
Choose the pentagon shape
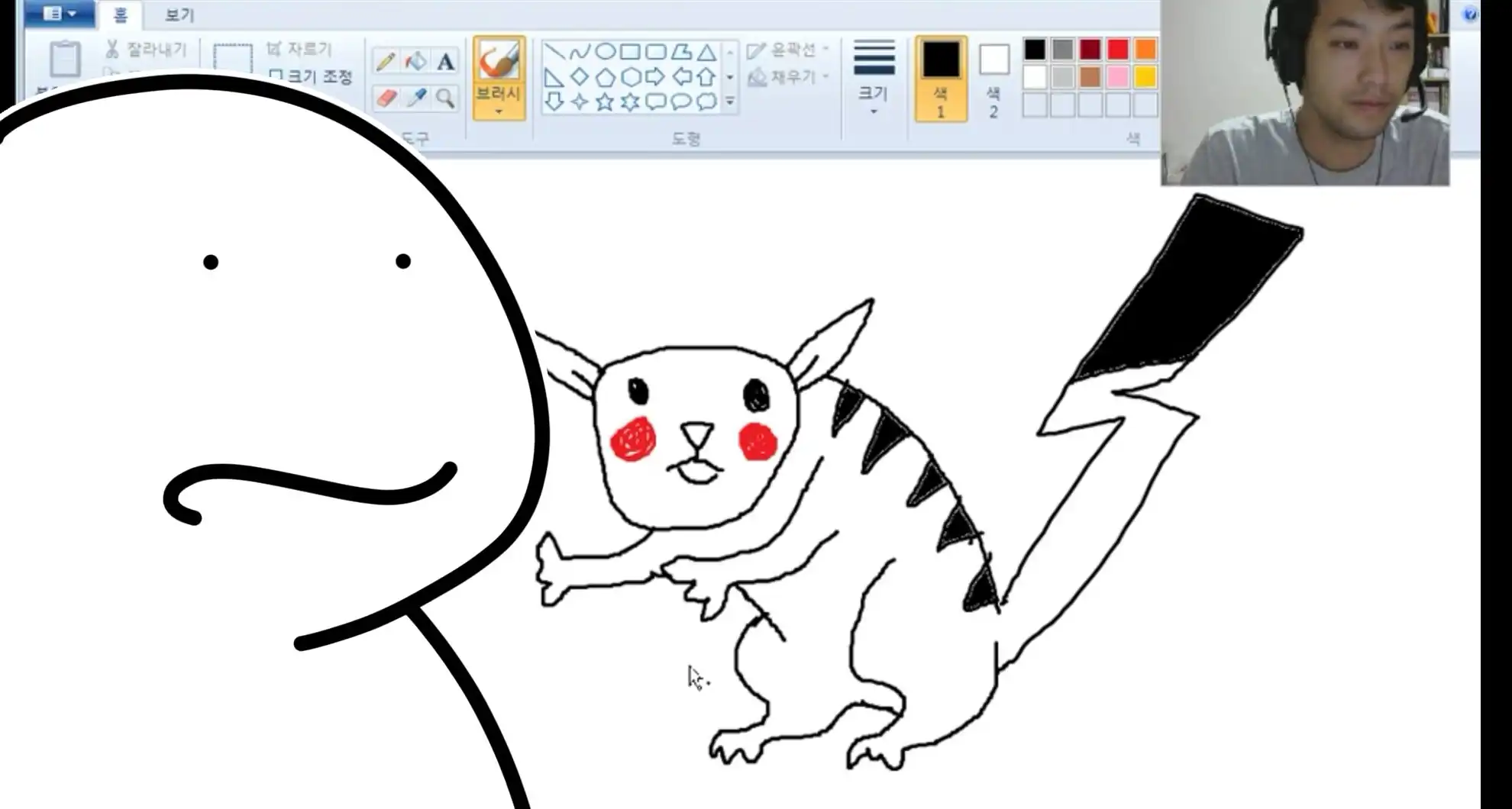(605, 77)
